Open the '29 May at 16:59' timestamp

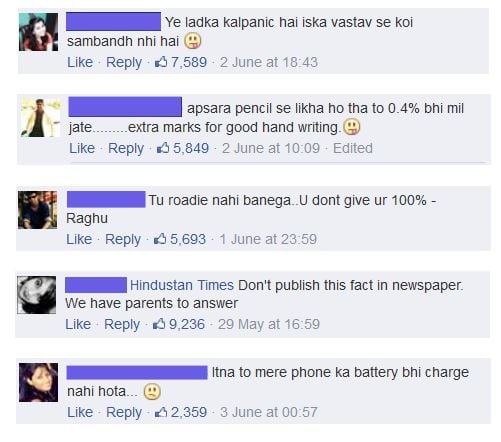[269, 324]
